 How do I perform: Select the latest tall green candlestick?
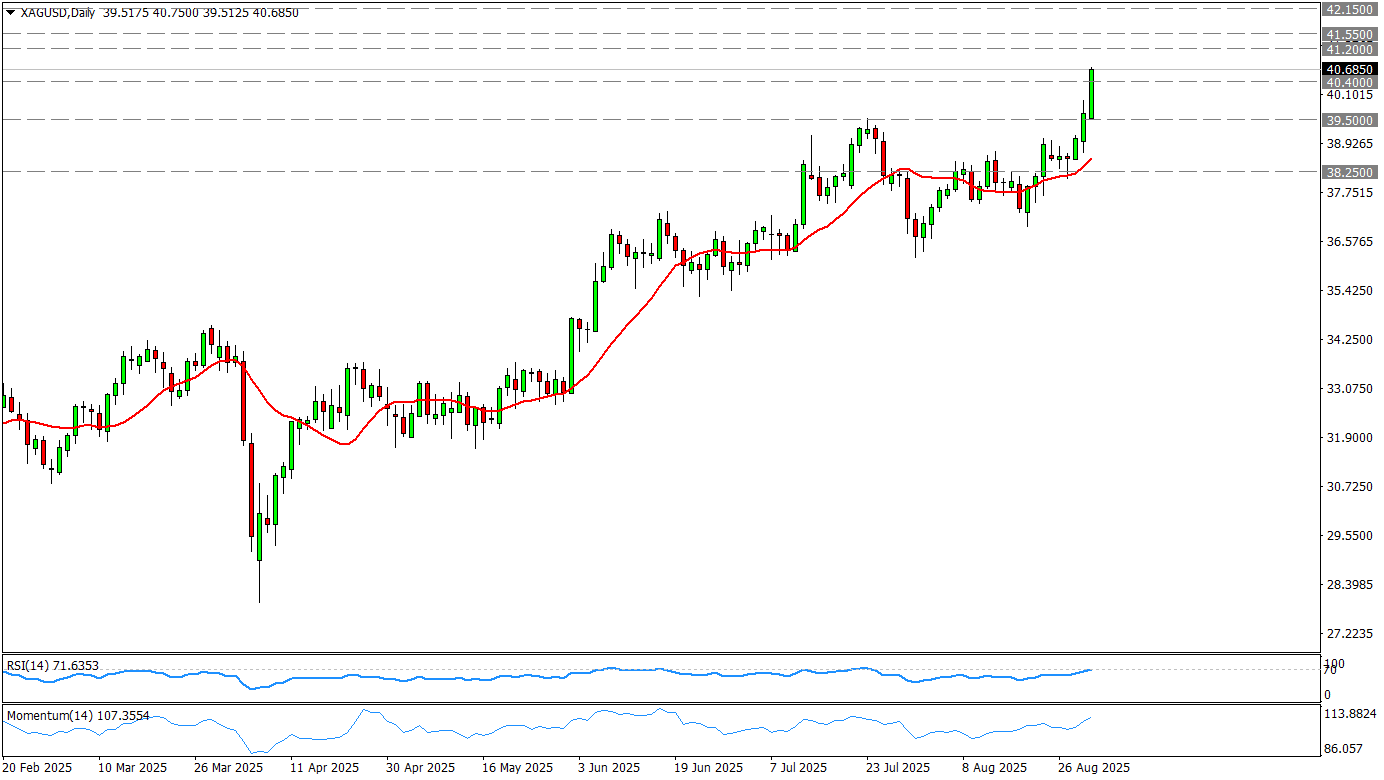pyautogui.click(x=1091, y=94)
